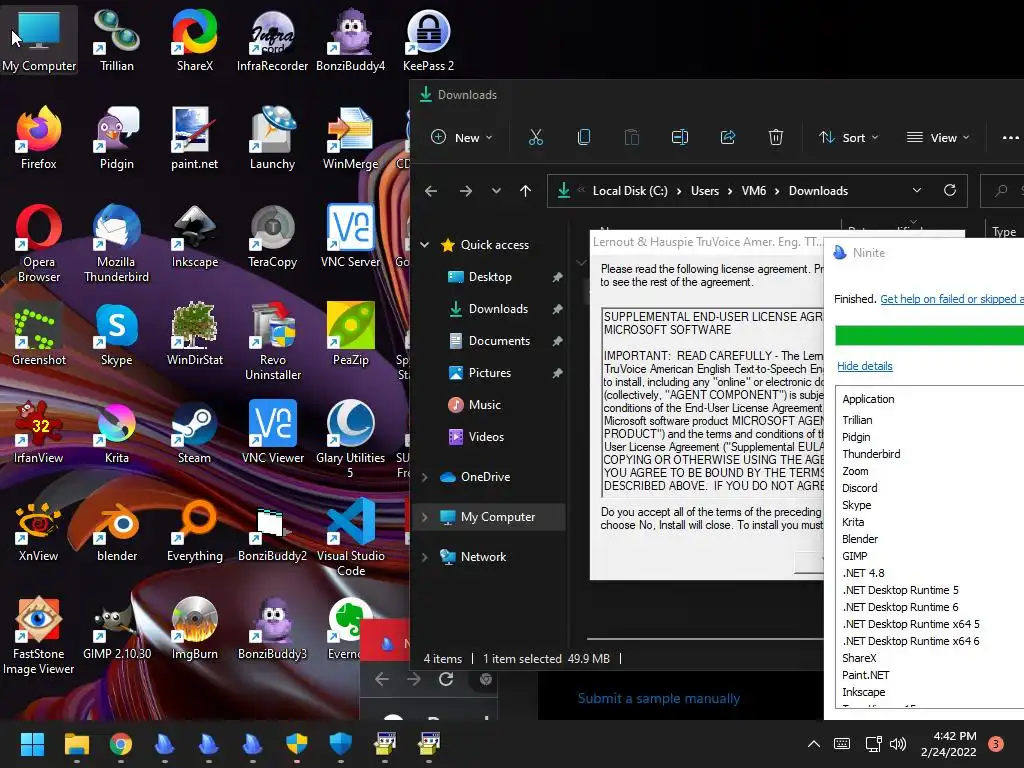Select the Glary Utilities 5 desktop icon

[351, 440]
